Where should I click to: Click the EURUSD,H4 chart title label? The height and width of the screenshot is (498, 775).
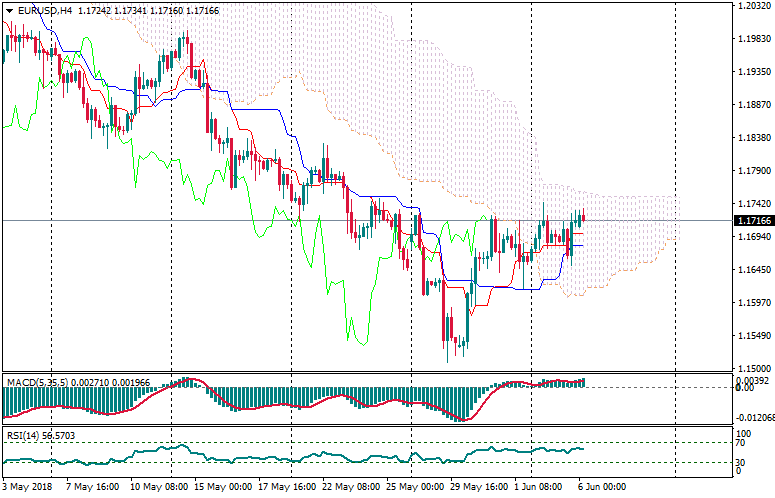[44, 10]
